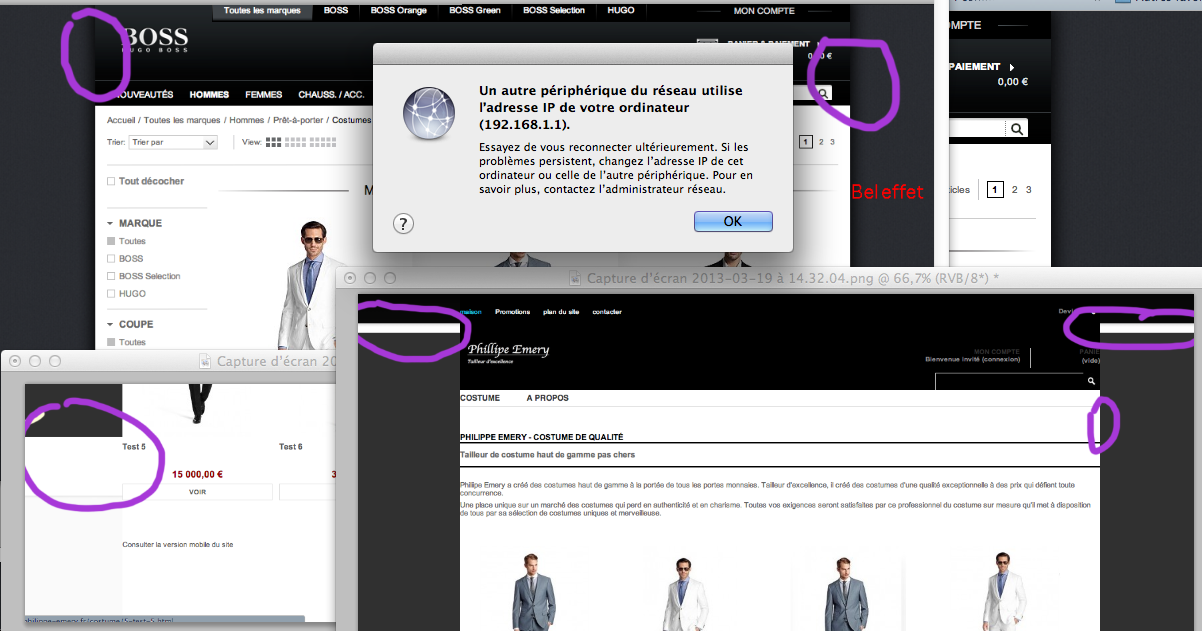Viewport: 1202px width, 631px height.
Task: Click the search magnifier in the left BOSS window
Action: [x=823, y=93]
